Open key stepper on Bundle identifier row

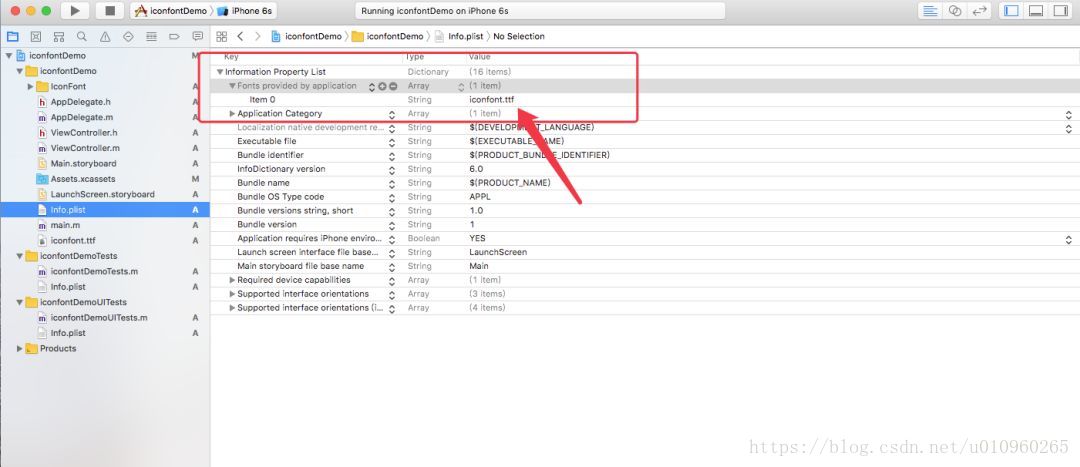coord(392,156)
